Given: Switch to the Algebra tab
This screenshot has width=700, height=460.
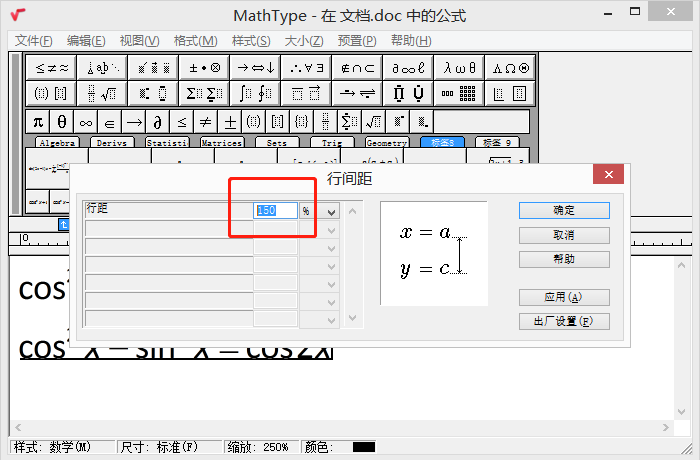Looking at the screenshot, I should (x=57, y=142).
